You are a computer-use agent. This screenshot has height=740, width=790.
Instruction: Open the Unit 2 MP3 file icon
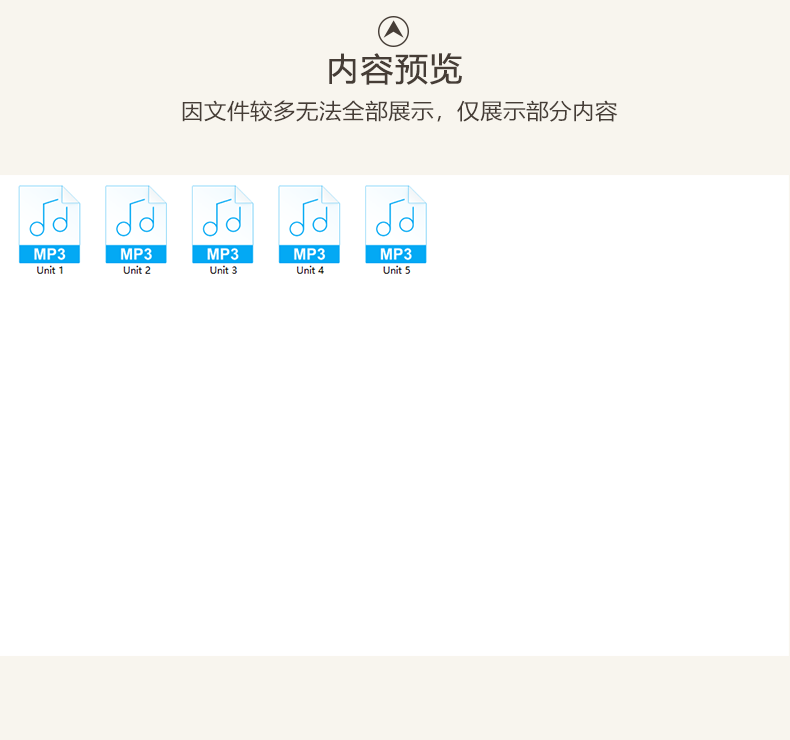click(x=136, y=224)
